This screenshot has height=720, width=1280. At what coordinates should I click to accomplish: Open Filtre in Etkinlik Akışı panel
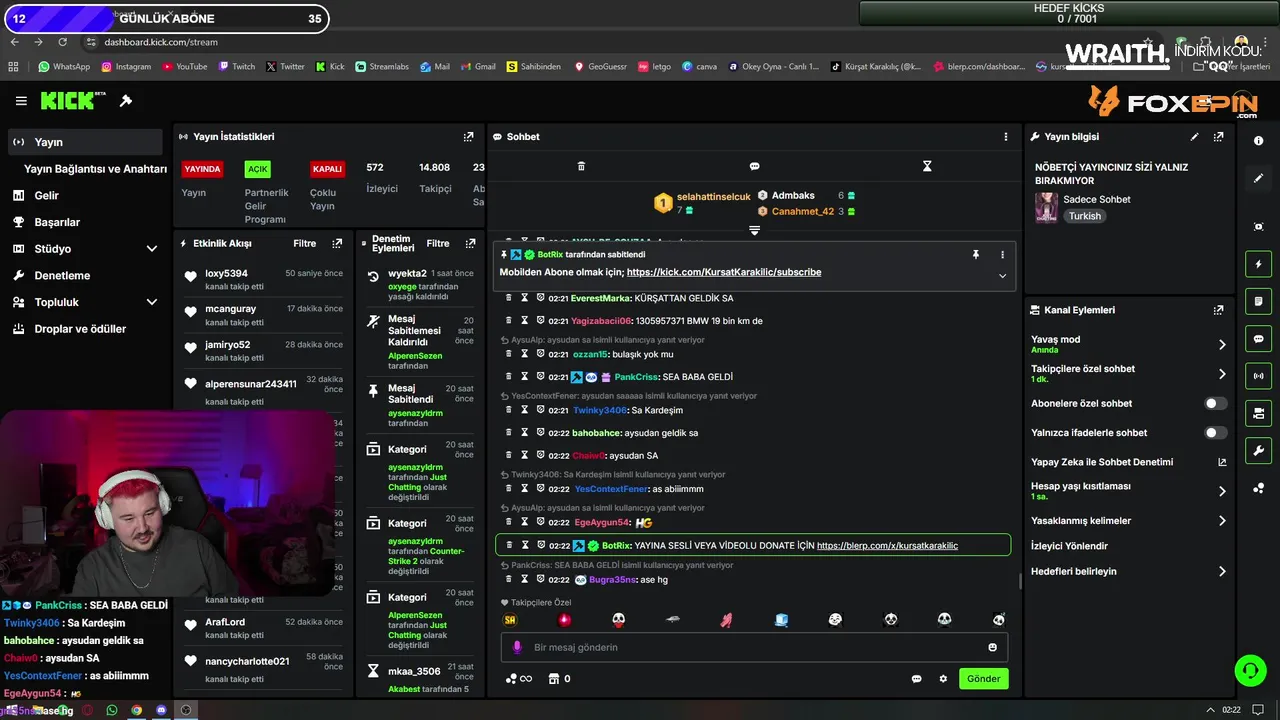pos(304,243)
